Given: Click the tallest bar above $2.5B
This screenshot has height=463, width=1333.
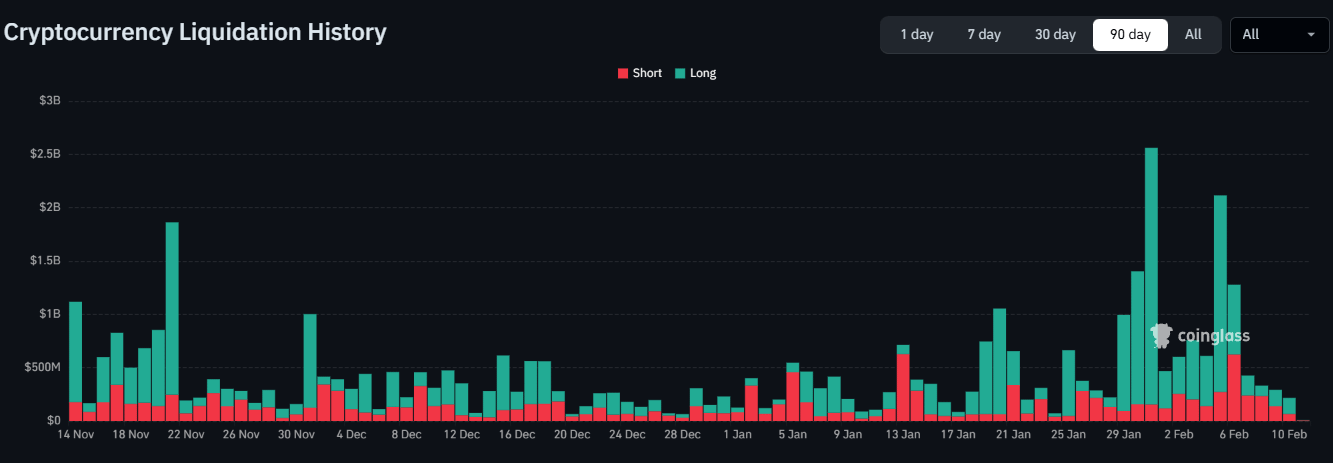Looking at the screenshot, I should 1151,280.
